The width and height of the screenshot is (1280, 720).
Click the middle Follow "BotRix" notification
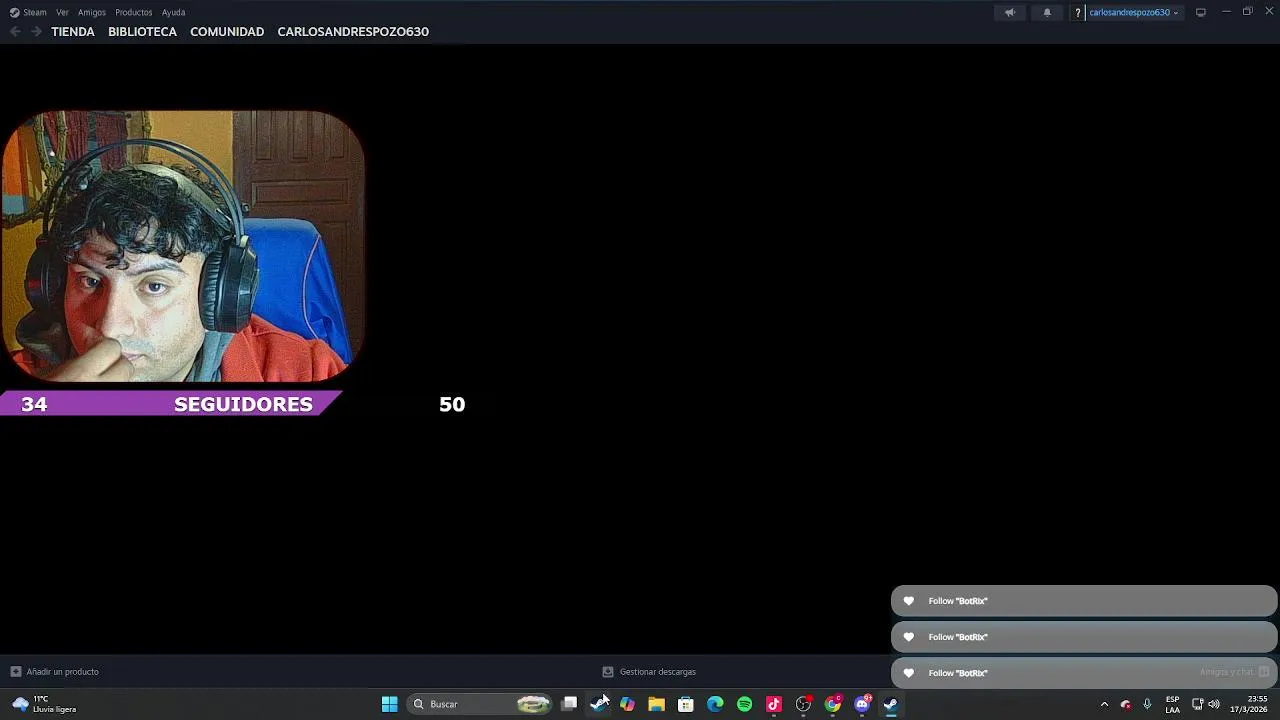[x=1084, y=637]
